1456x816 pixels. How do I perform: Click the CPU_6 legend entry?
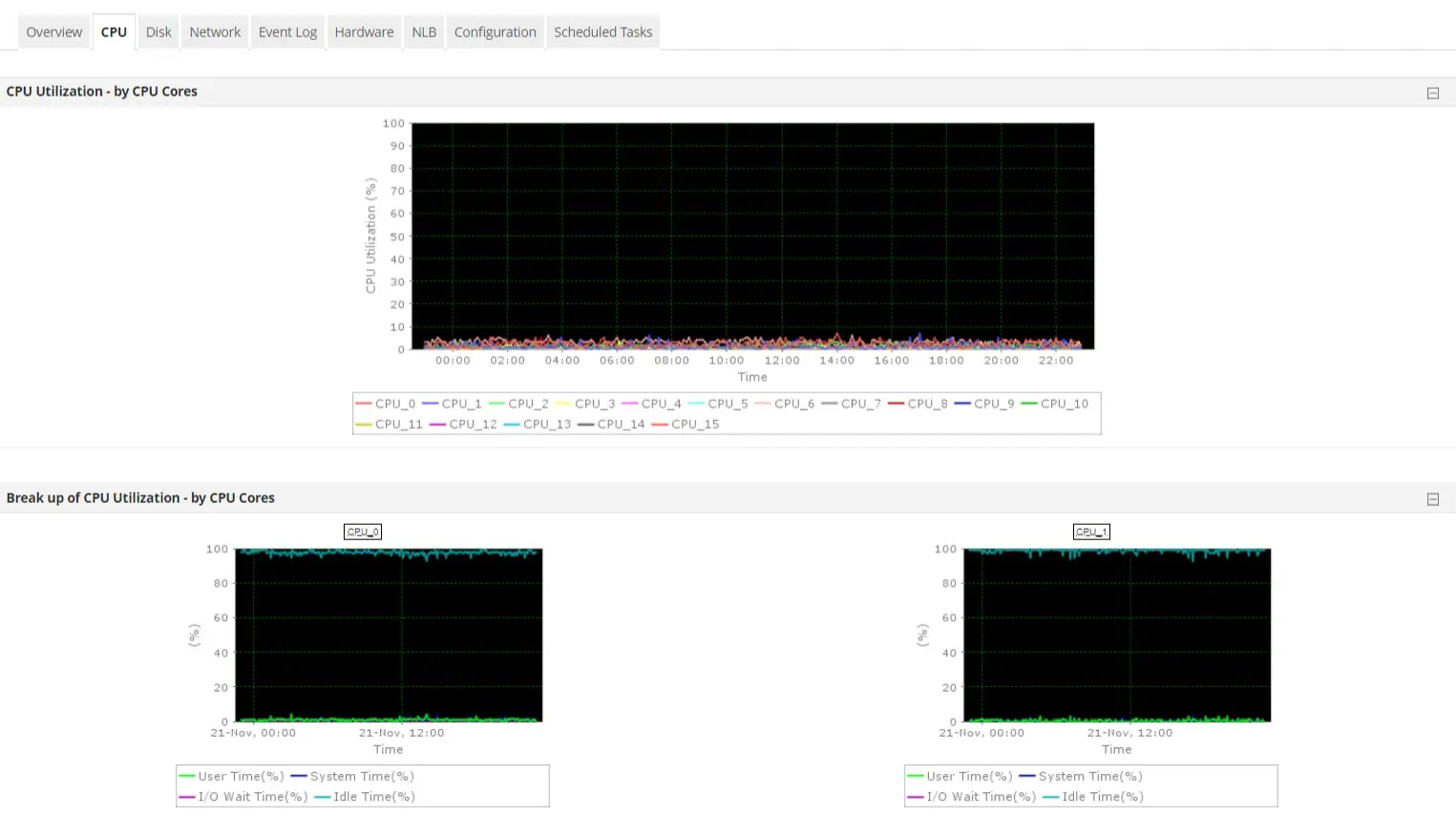point(785,404)
